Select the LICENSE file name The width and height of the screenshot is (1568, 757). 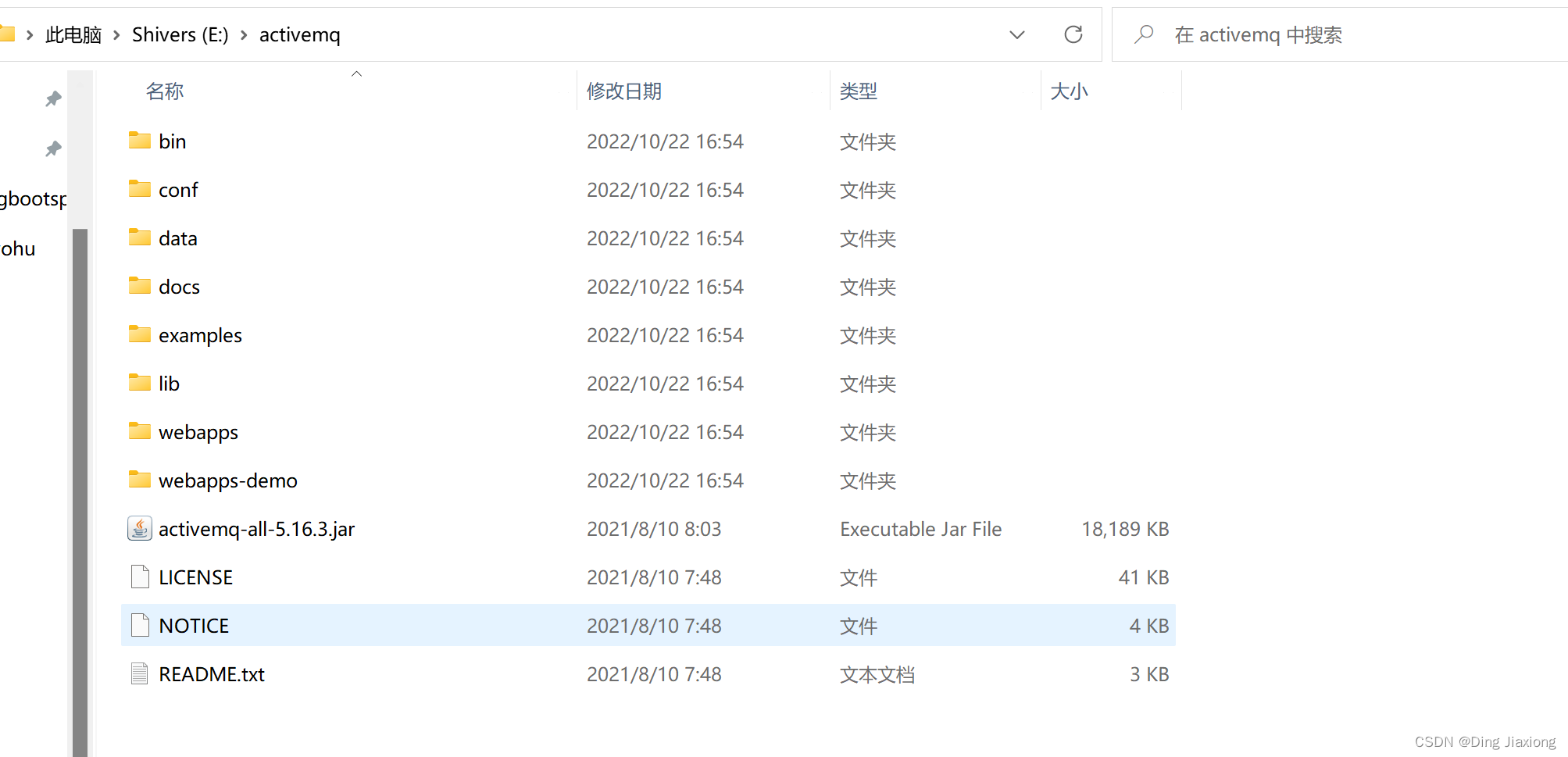point(195,577)
